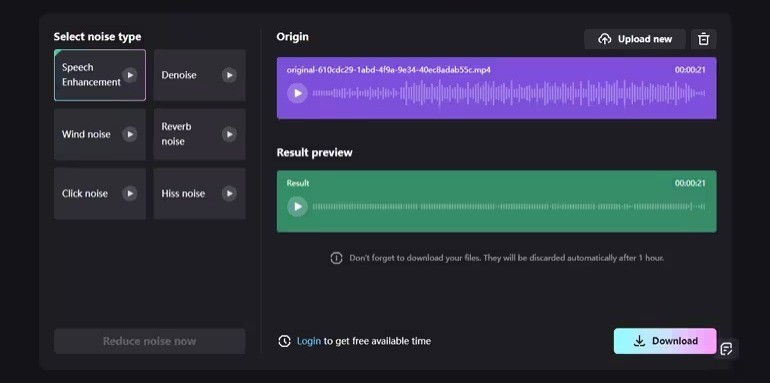Preview the Hiss noise sample sound
Image resolution: width=770 pixels, height=383 pixels.
pyautogui.click(x=229, y=193)
